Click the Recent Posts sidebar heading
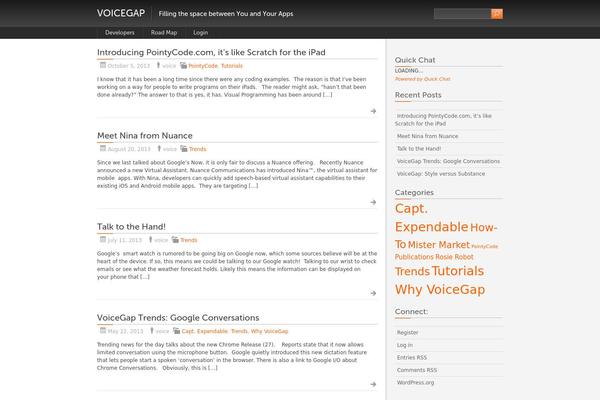The height and width of the screenshot is (400, 600). [418, 95]
